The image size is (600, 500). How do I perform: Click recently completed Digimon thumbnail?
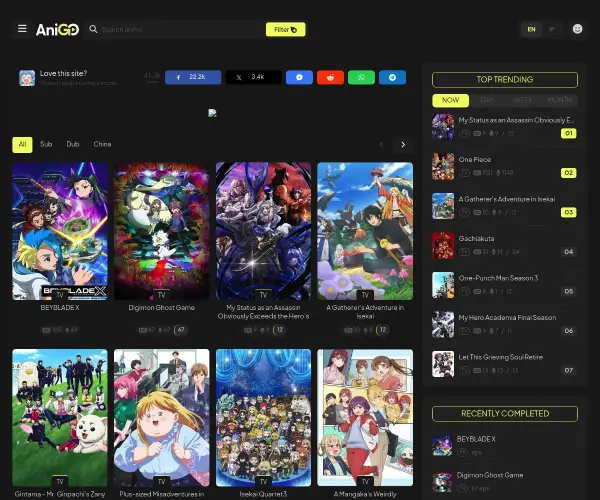442,482
